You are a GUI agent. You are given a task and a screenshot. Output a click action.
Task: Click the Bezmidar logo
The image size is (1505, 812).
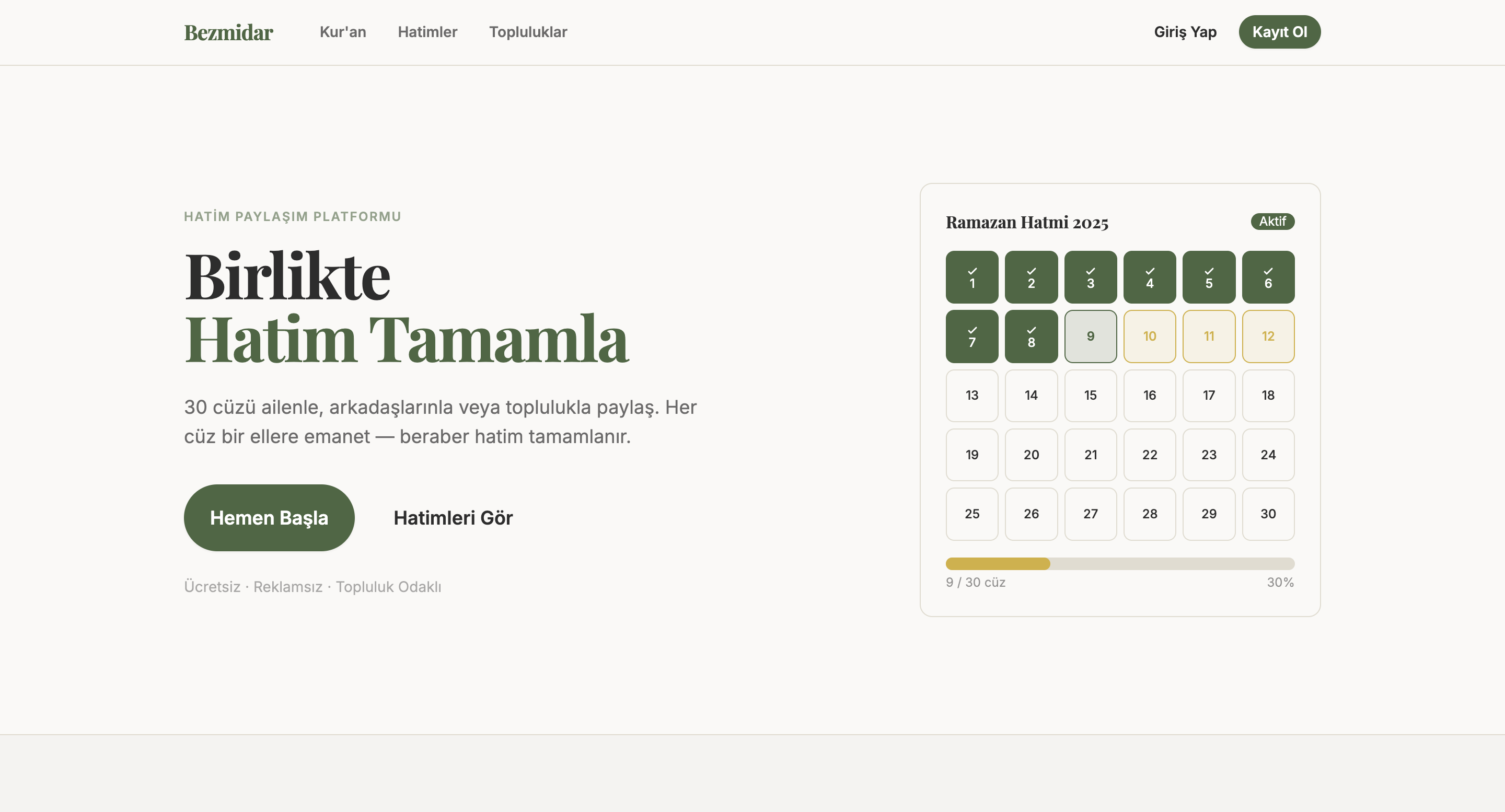[228, 32]
